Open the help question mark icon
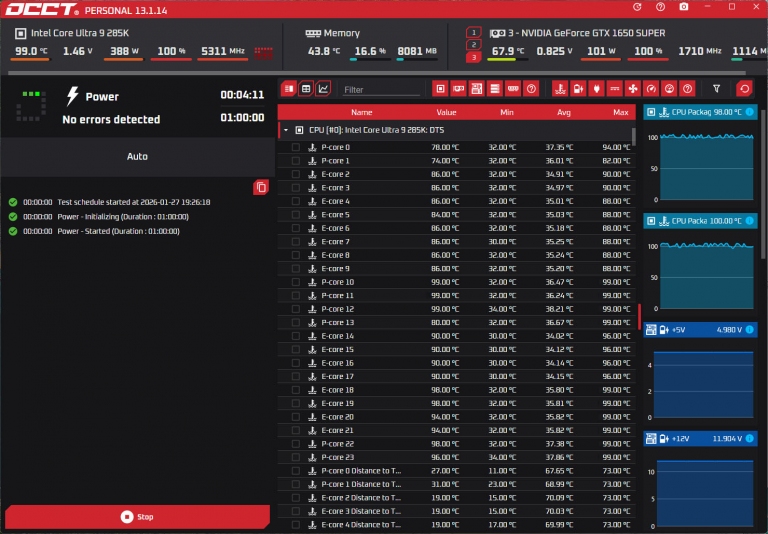This screenshot has height=534, width=768. [660, 7]
